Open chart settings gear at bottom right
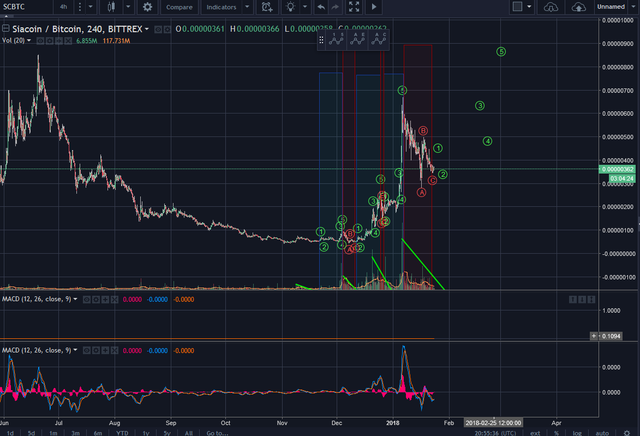The height and width of the screenshot is (436, 640). [627, 433]
